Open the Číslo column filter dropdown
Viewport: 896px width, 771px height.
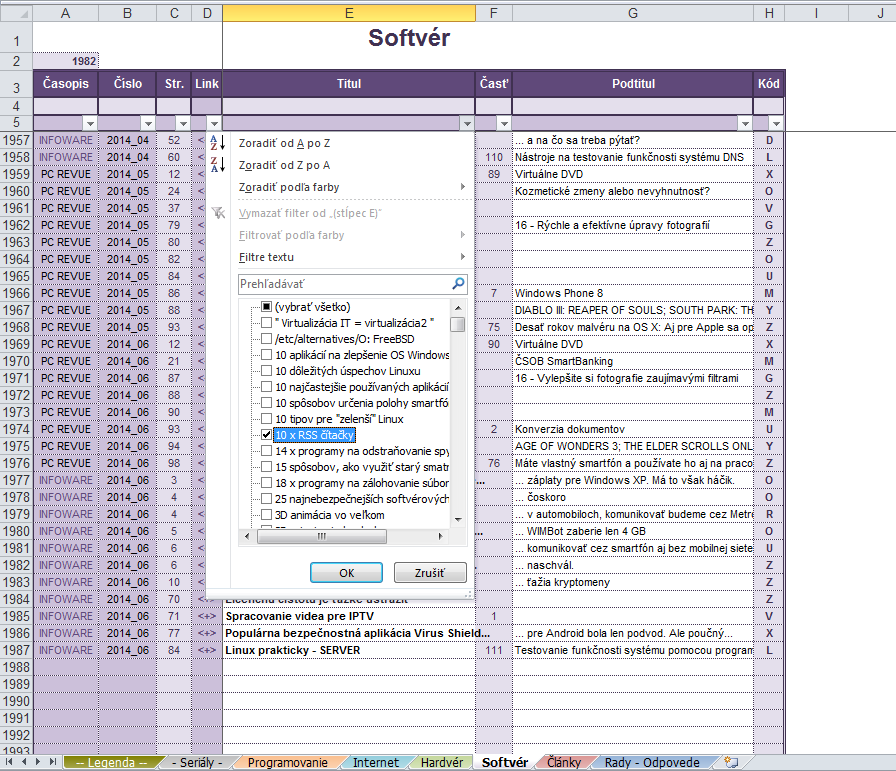coord(148,123)
